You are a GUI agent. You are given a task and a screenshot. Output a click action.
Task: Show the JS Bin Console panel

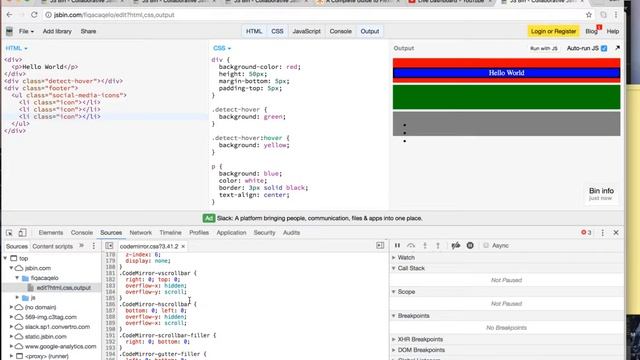(x=340, y=31)
